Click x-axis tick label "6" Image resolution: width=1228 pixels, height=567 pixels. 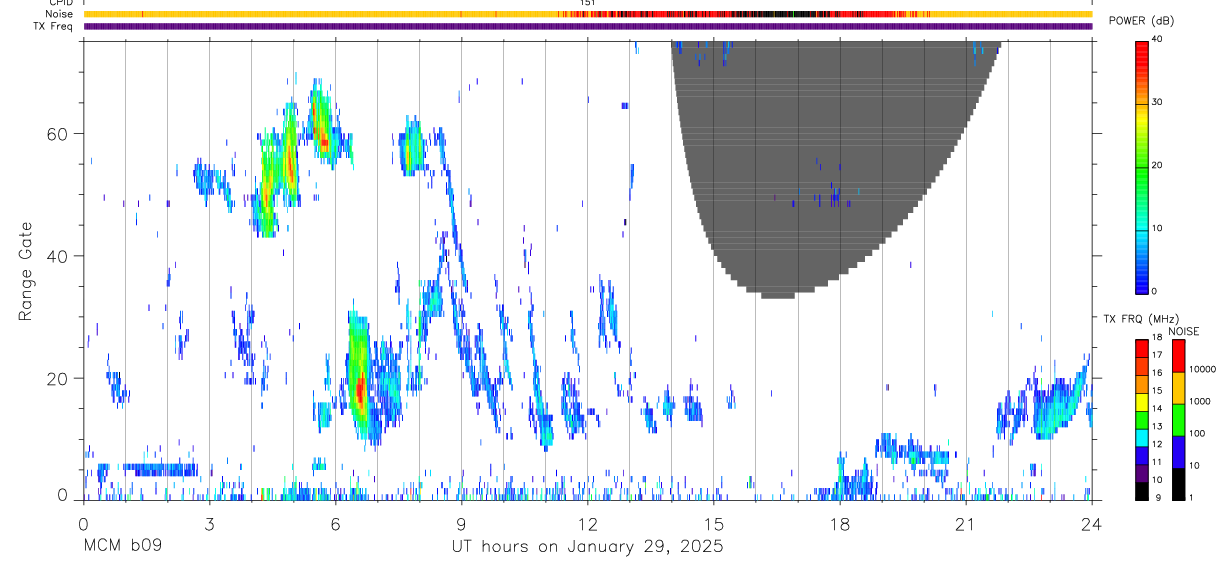coord(335,523)
